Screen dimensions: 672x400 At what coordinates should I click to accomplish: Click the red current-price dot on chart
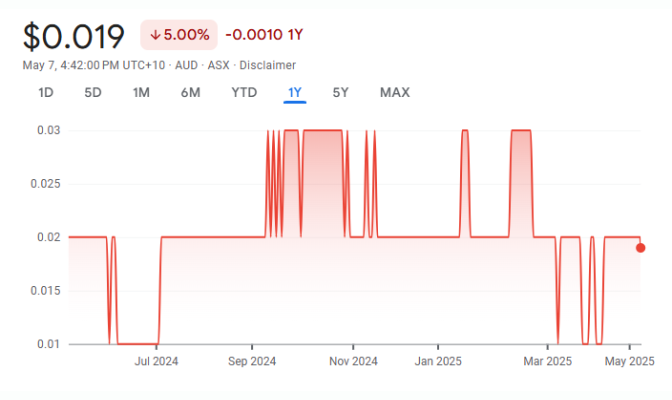640,248
